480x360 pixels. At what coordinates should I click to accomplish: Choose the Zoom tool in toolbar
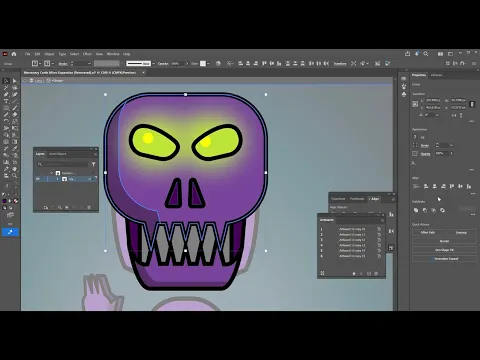coord(15,175)
